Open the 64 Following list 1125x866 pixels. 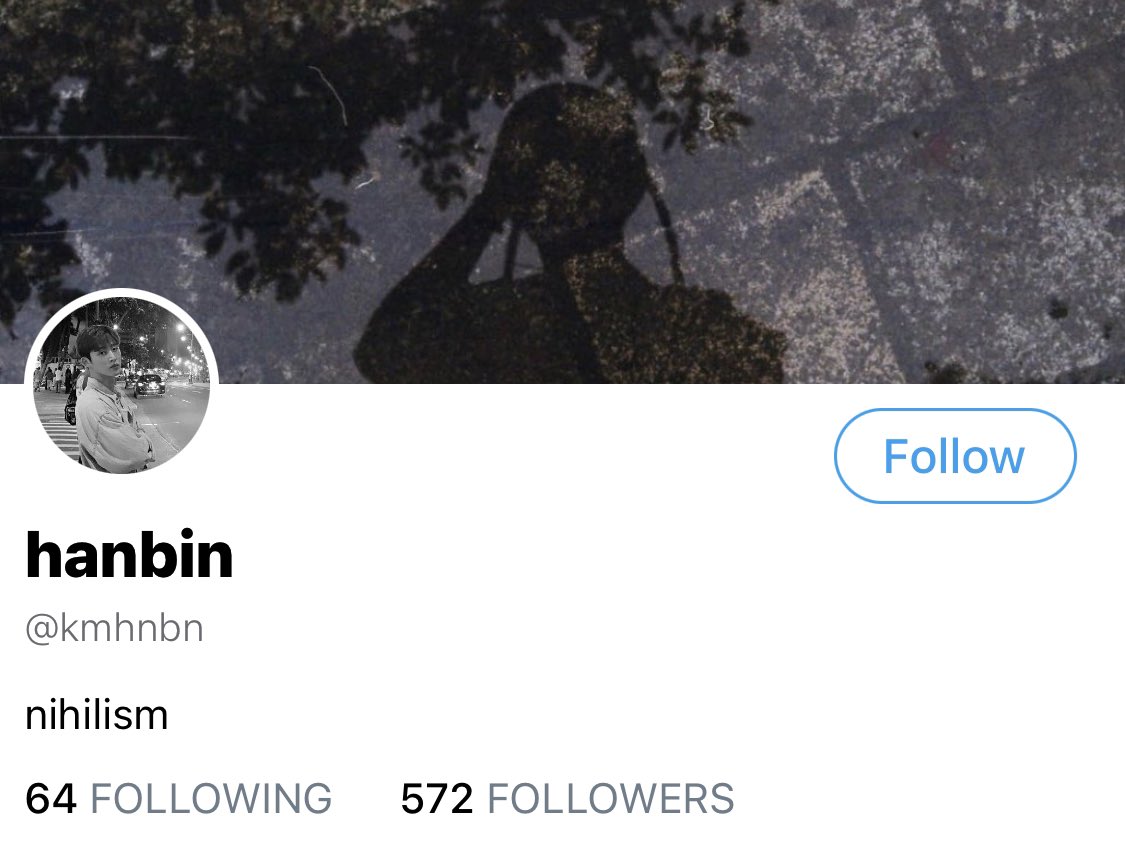click(179, 799)
